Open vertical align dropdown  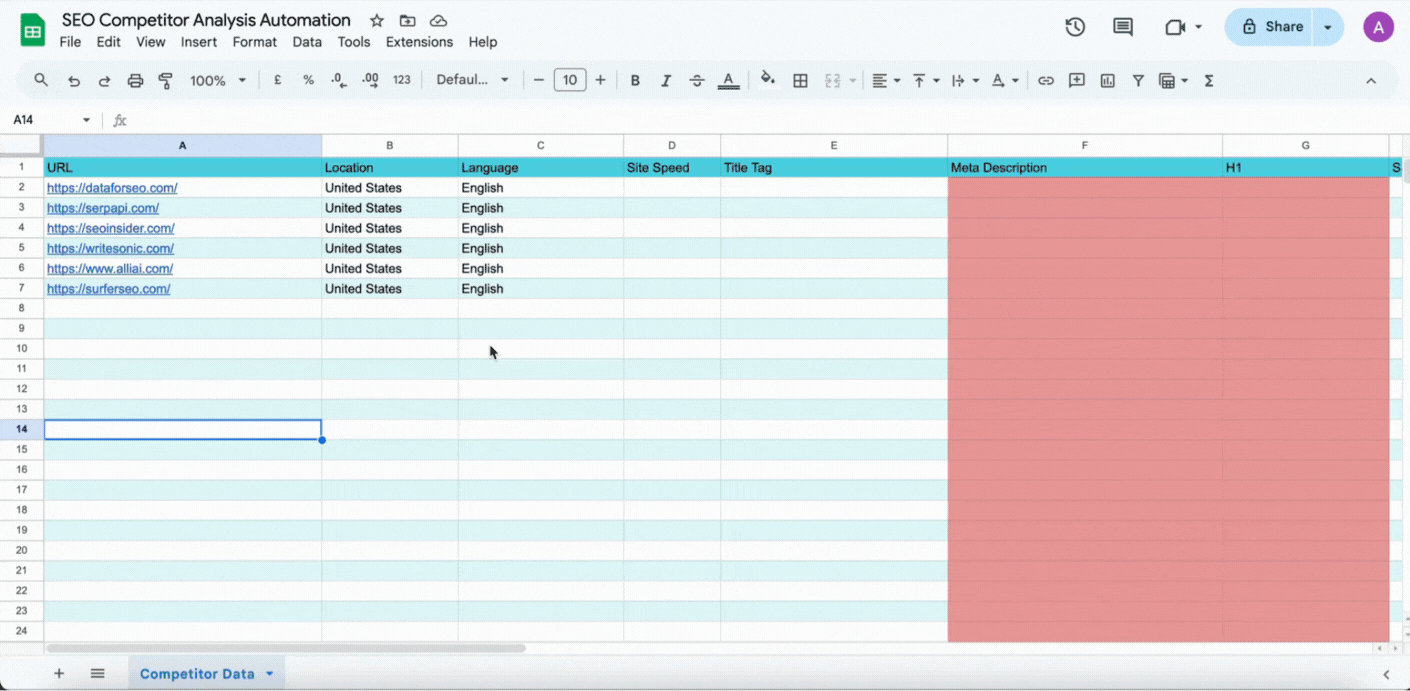(x=925, y=80)
